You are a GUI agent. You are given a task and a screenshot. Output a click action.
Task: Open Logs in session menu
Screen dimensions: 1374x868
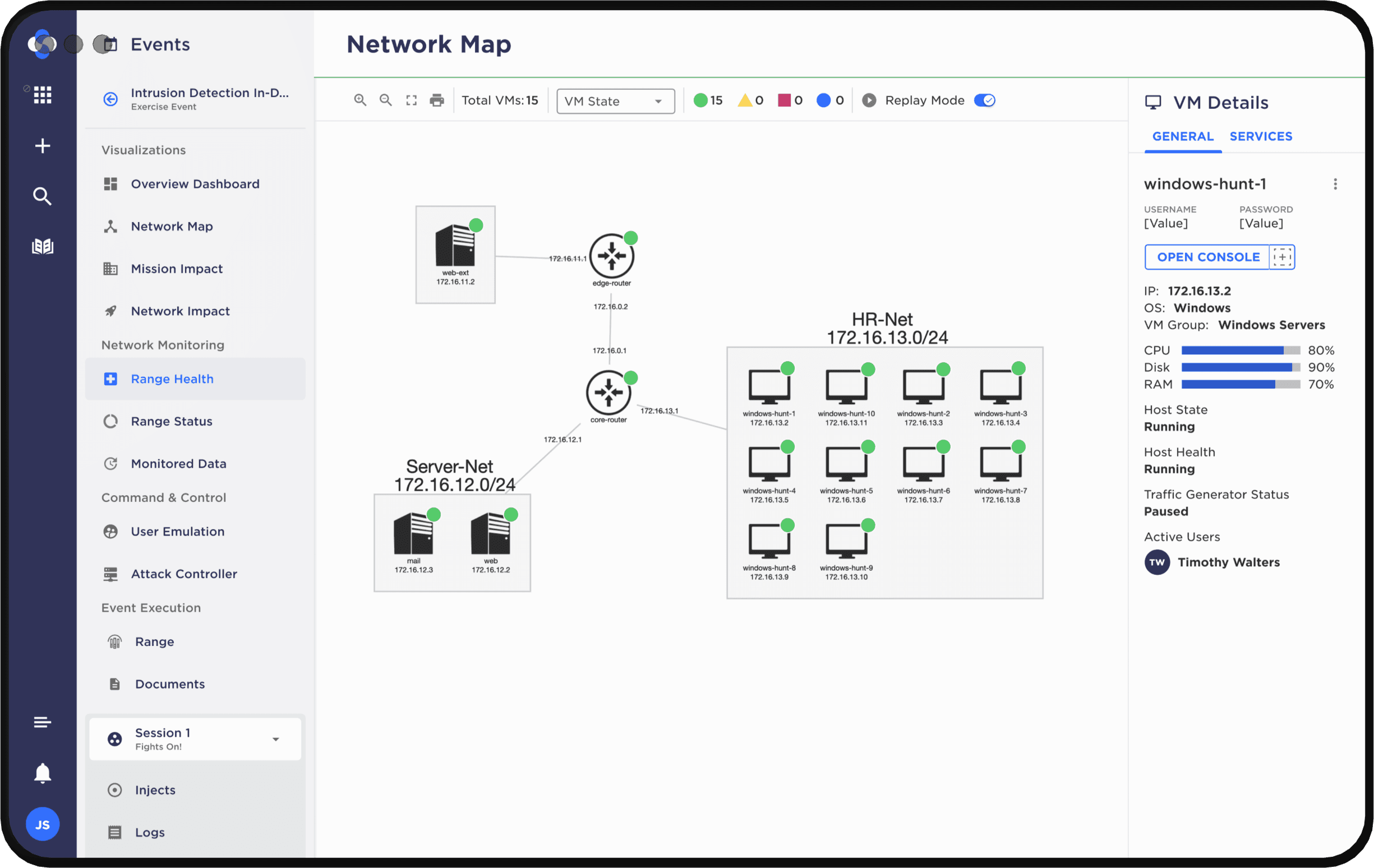195,832
